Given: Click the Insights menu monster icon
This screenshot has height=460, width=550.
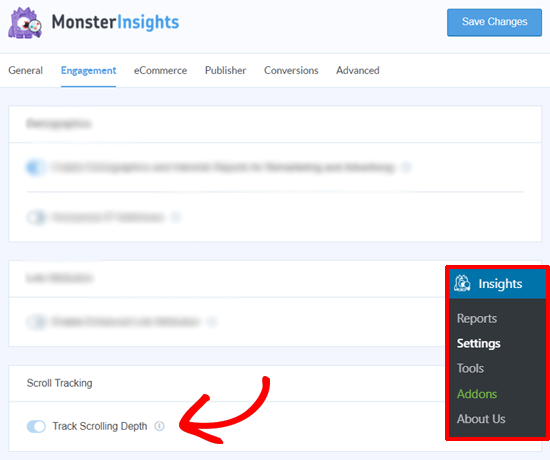Looking at the screenshot, I should pyautogui.click(x=462, y=283).
